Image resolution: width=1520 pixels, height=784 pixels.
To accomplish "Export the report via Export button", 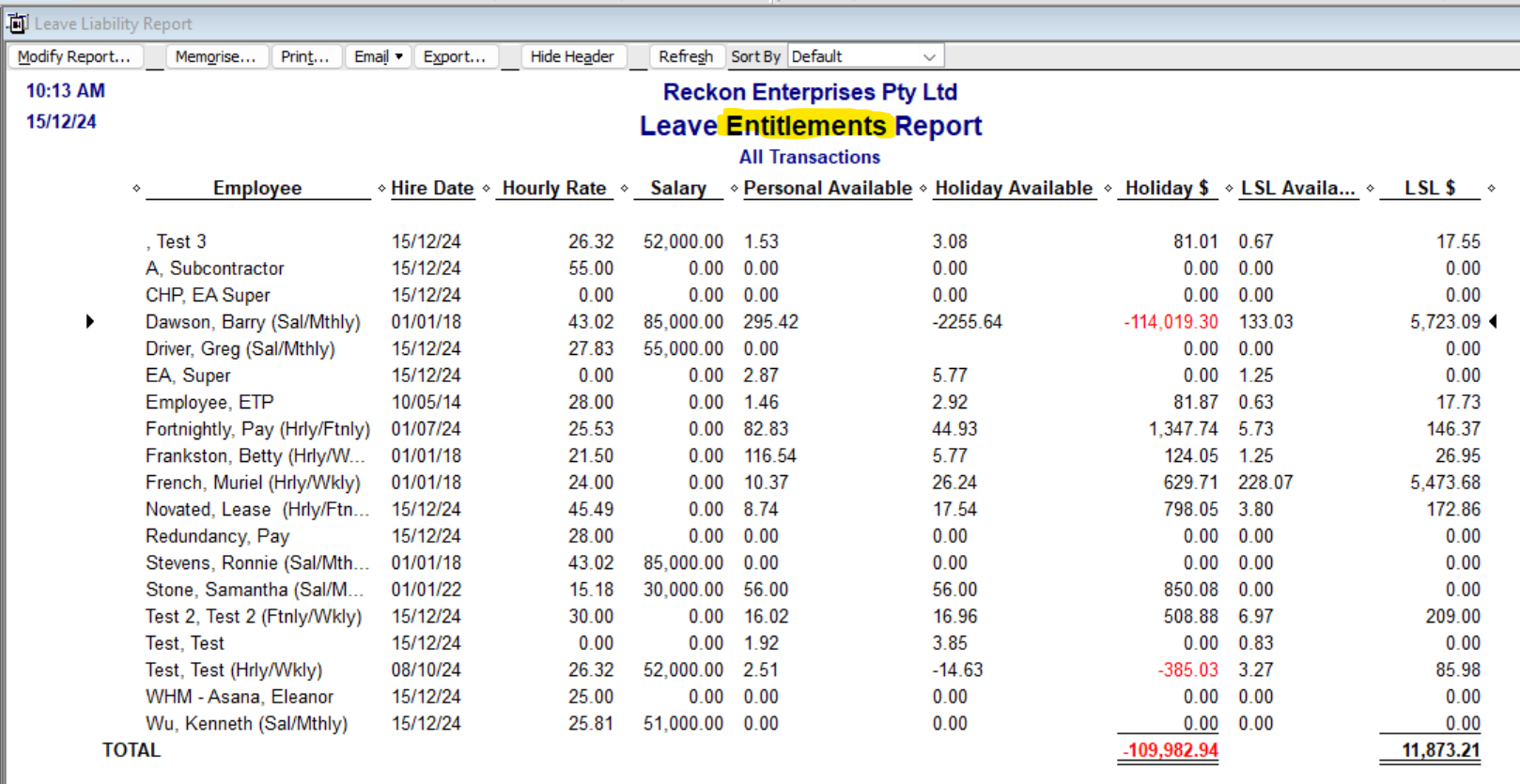I will point(455,56).
